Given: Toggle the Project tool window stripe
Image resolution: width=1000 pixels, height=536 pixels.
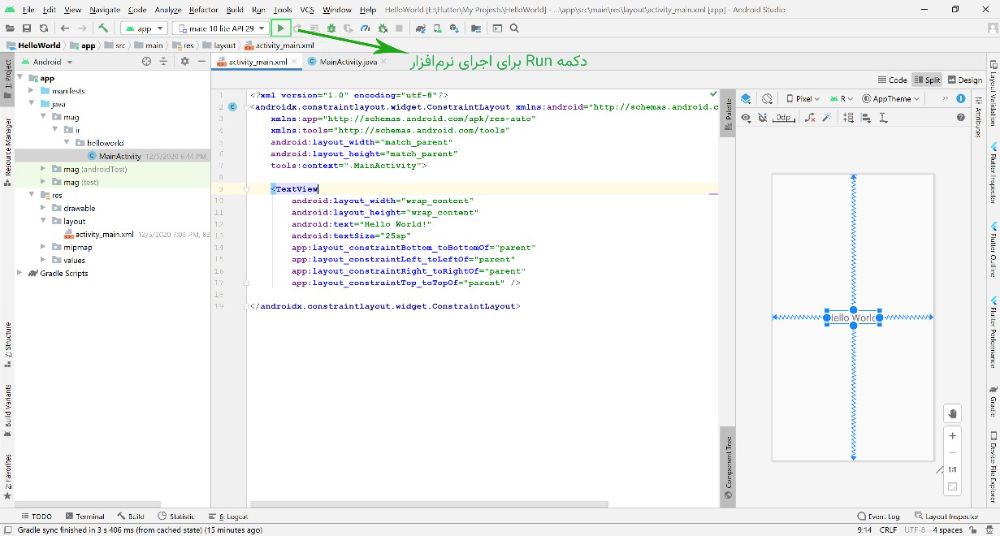Looking at the screenshot, I should (7, 79).
